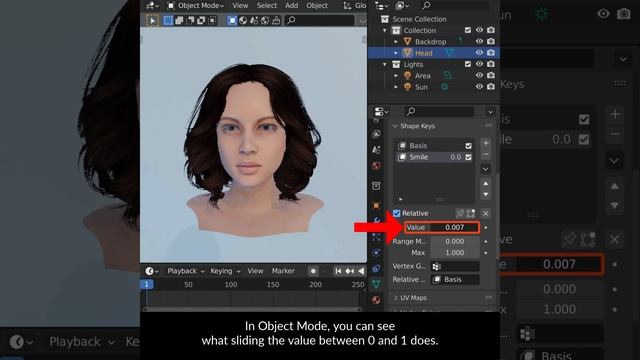The width and height of the screenshot is (640, 360).
Task: Click the shape key Value slider
Action: coord(442,228)
